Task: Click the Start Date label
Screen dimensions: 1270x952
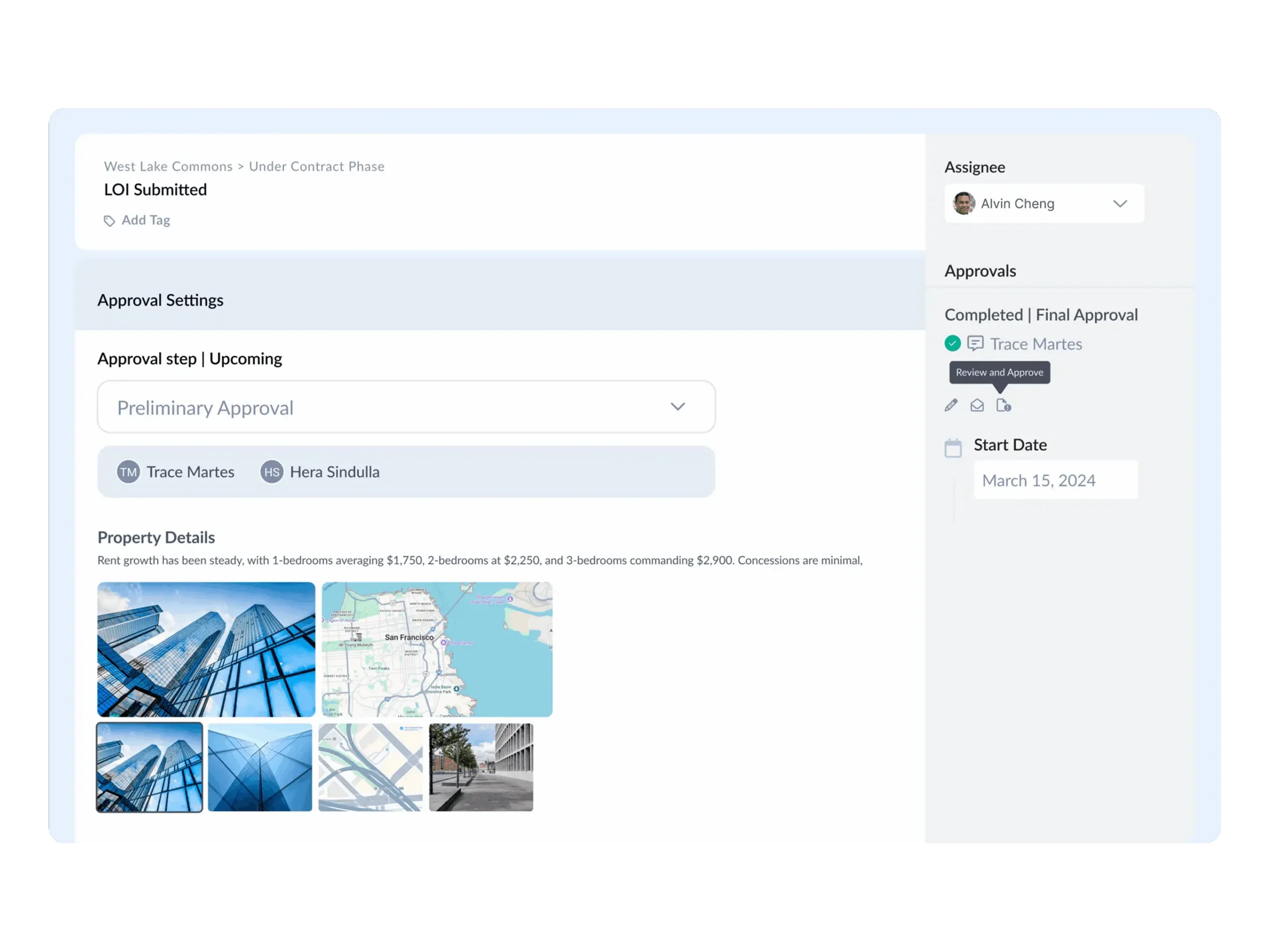Action: coord(1010,445)
